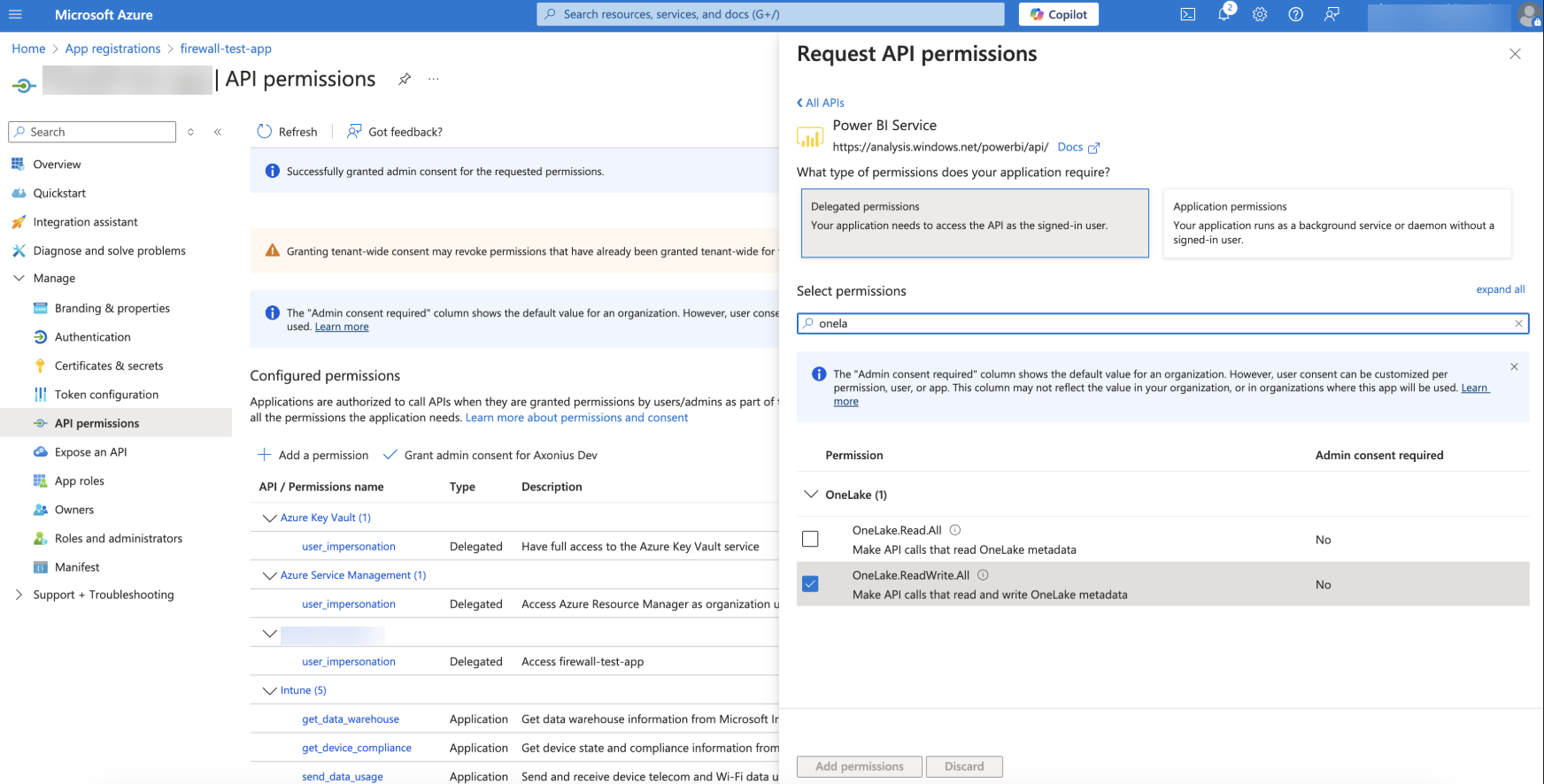This screenshot has height=784, width=1544.
Task: Open Cloud Shell from the top bar
Action: 1188,14
